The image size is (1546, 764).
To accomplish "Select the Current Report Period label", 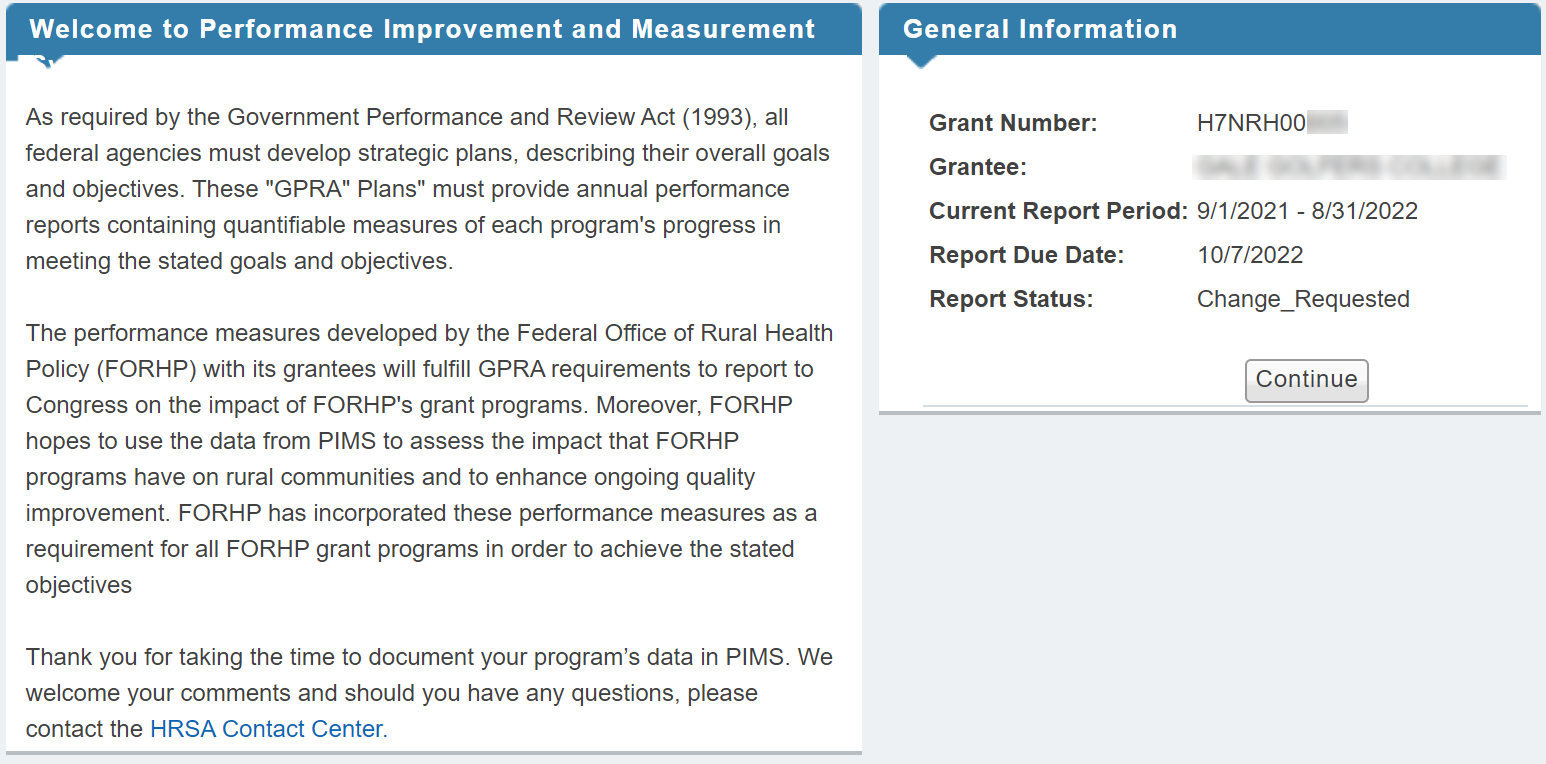I will point(1058,212).
